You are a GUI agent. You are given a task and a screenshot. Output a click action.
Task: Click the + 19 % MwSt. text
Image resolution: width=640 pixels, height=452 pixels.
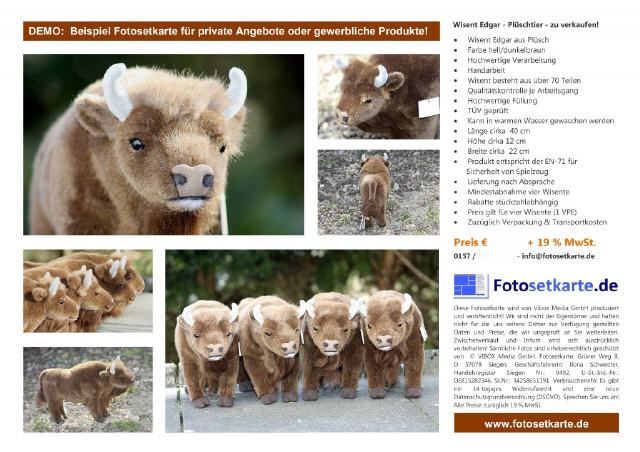pyautogui.click(x=562, y=243)
